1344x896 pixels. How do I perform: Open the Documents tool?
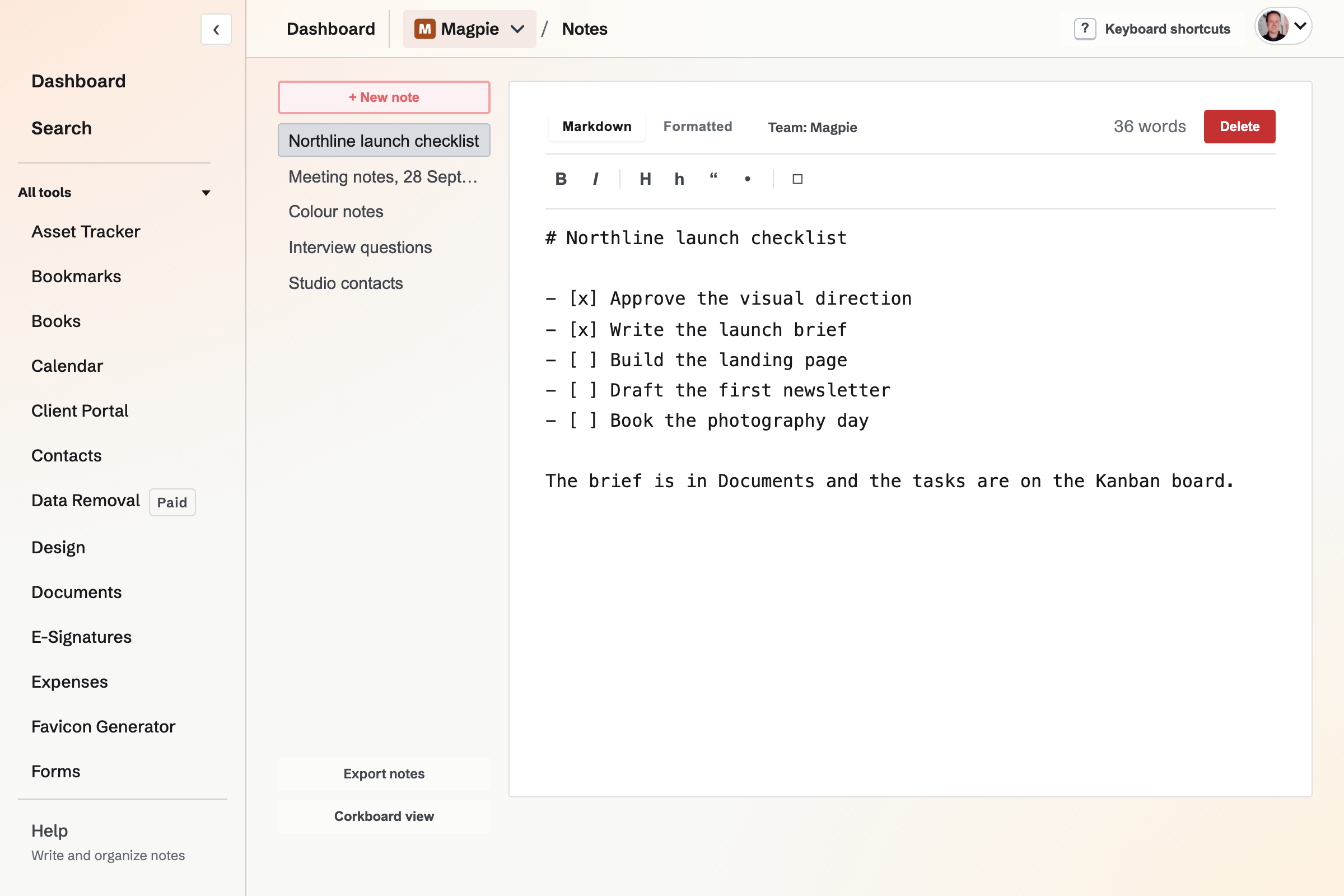(76, 592)
